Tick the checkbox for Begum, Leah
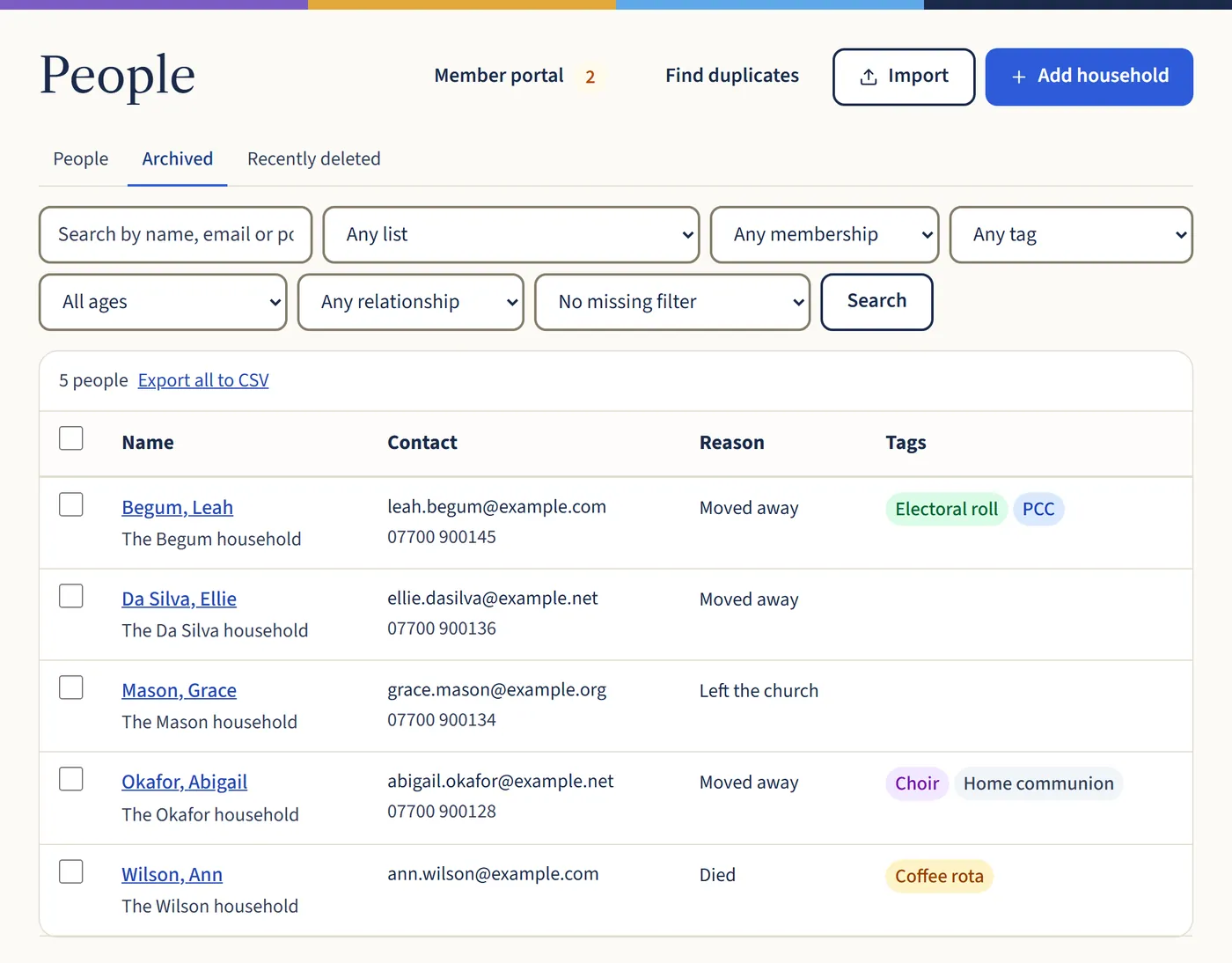The width and height of the screenshot is (1232, 963). tap(71, 504)
